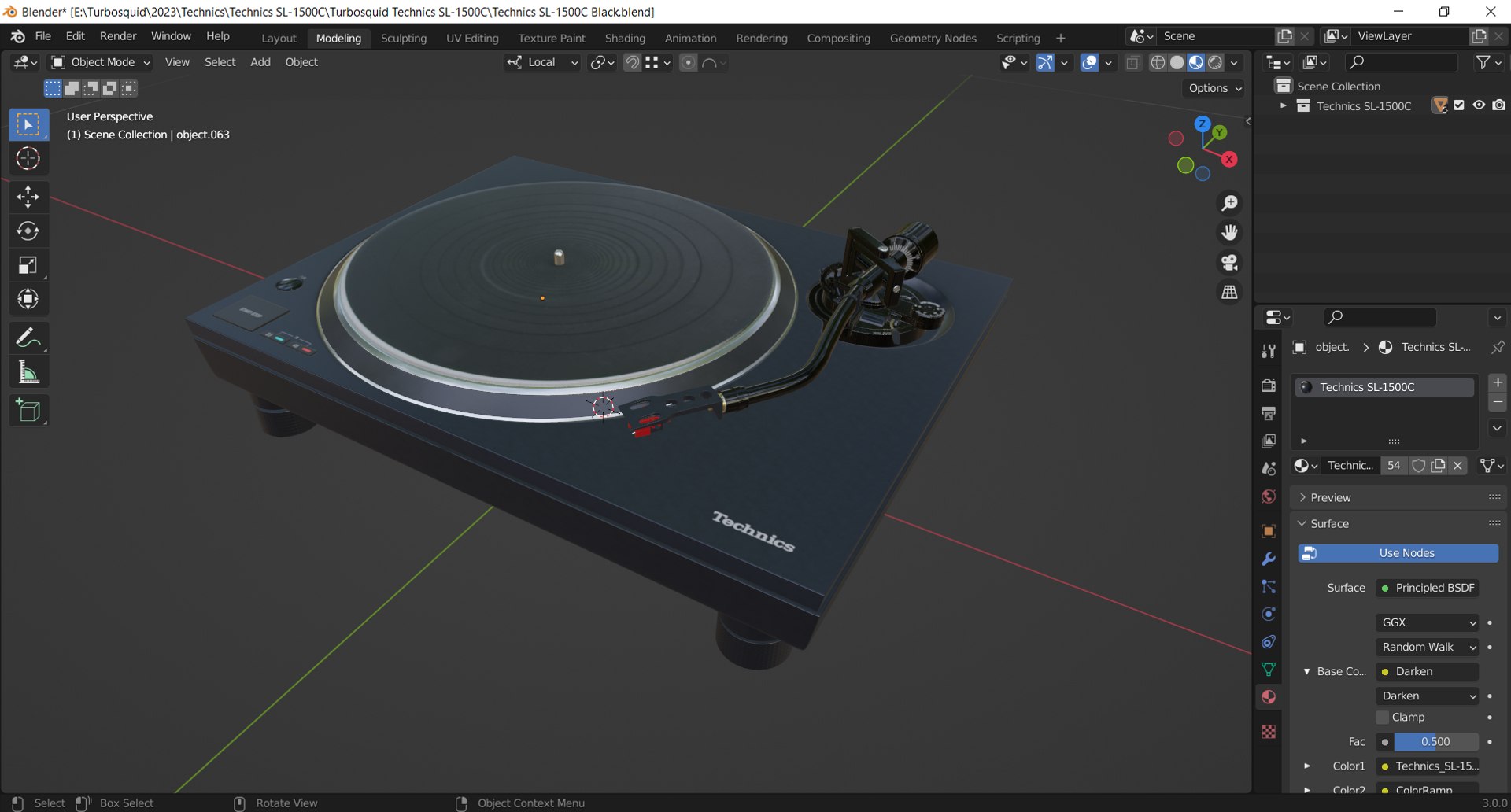Switch to rendered viewport shading
Image resolution: width=1511 pixels, height=812 pixels.
(x=1215, y=62)
